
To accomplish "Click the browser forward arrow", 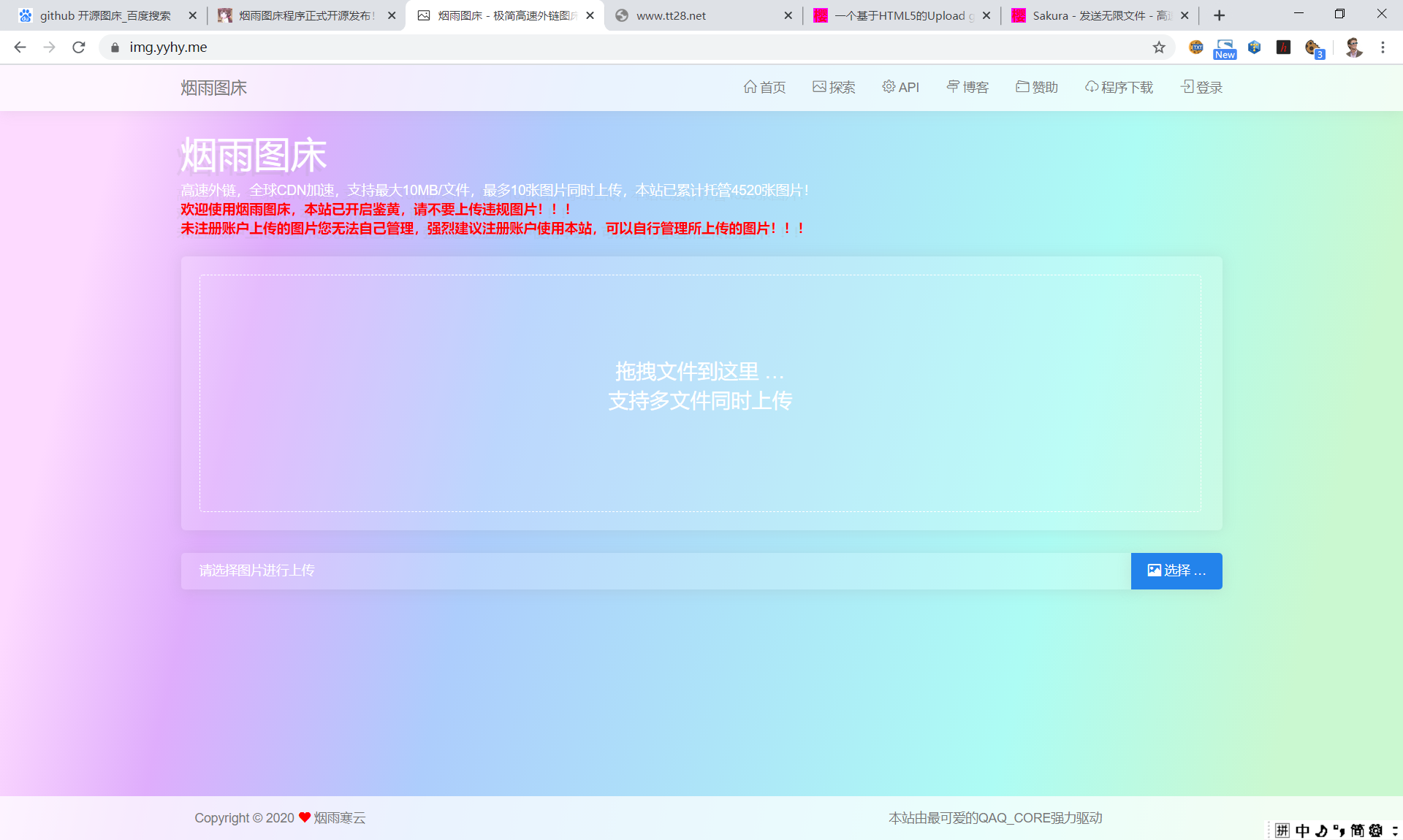I will [49, 47].
